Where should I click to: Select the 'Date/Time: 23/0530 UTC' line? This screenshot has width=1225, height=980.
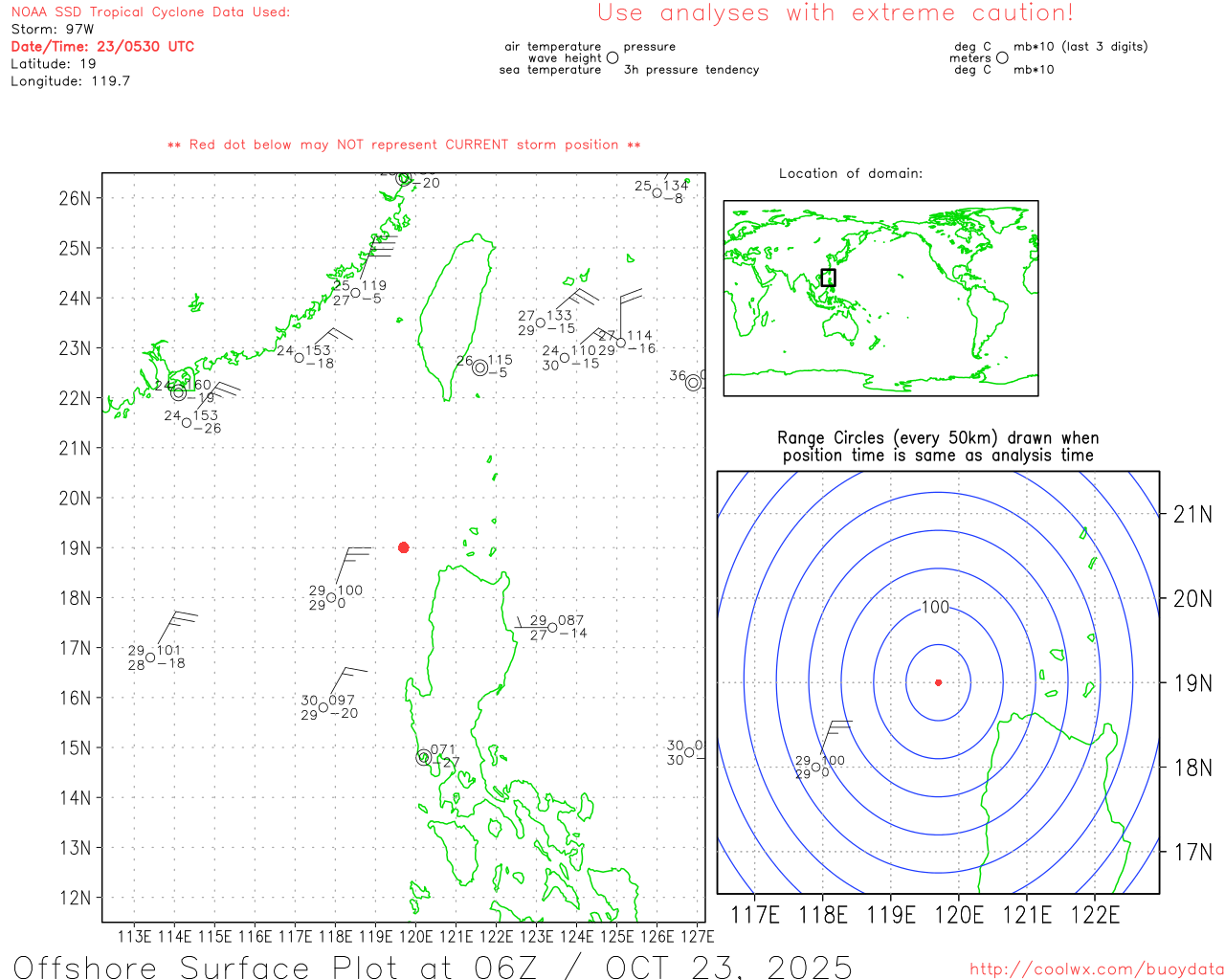tap(102, 47)
